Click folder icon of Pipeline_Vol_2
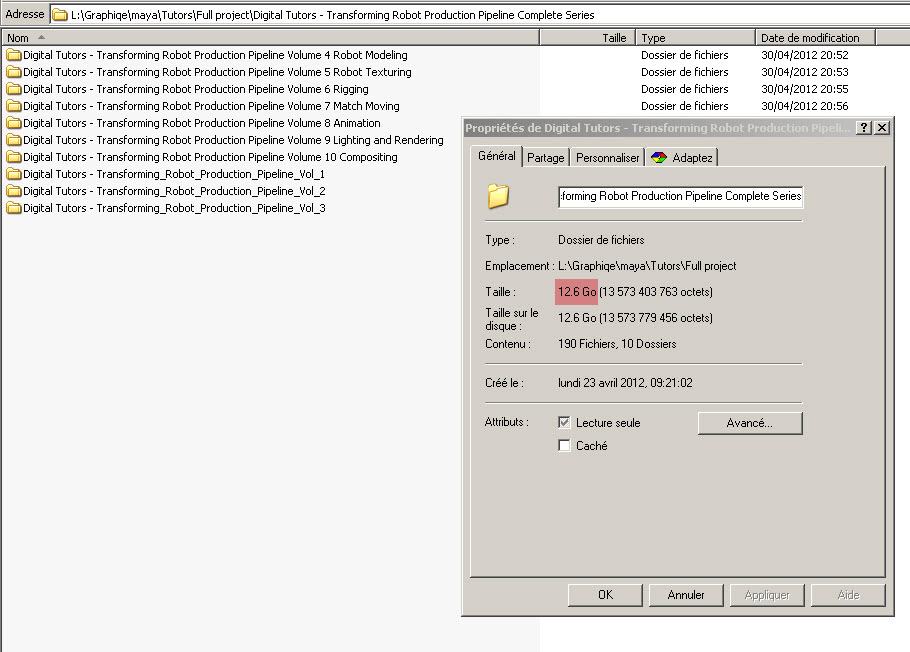Viewport: 910px width, 652px height. 14,191
